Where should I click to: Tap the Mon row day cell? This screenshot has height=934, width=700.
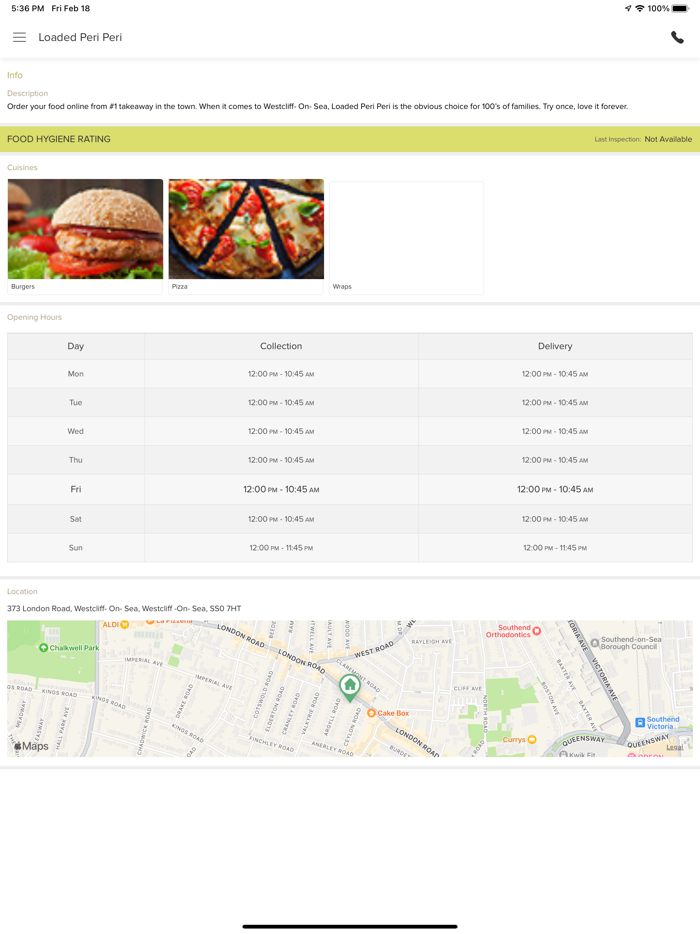click(x=76, y=374)
